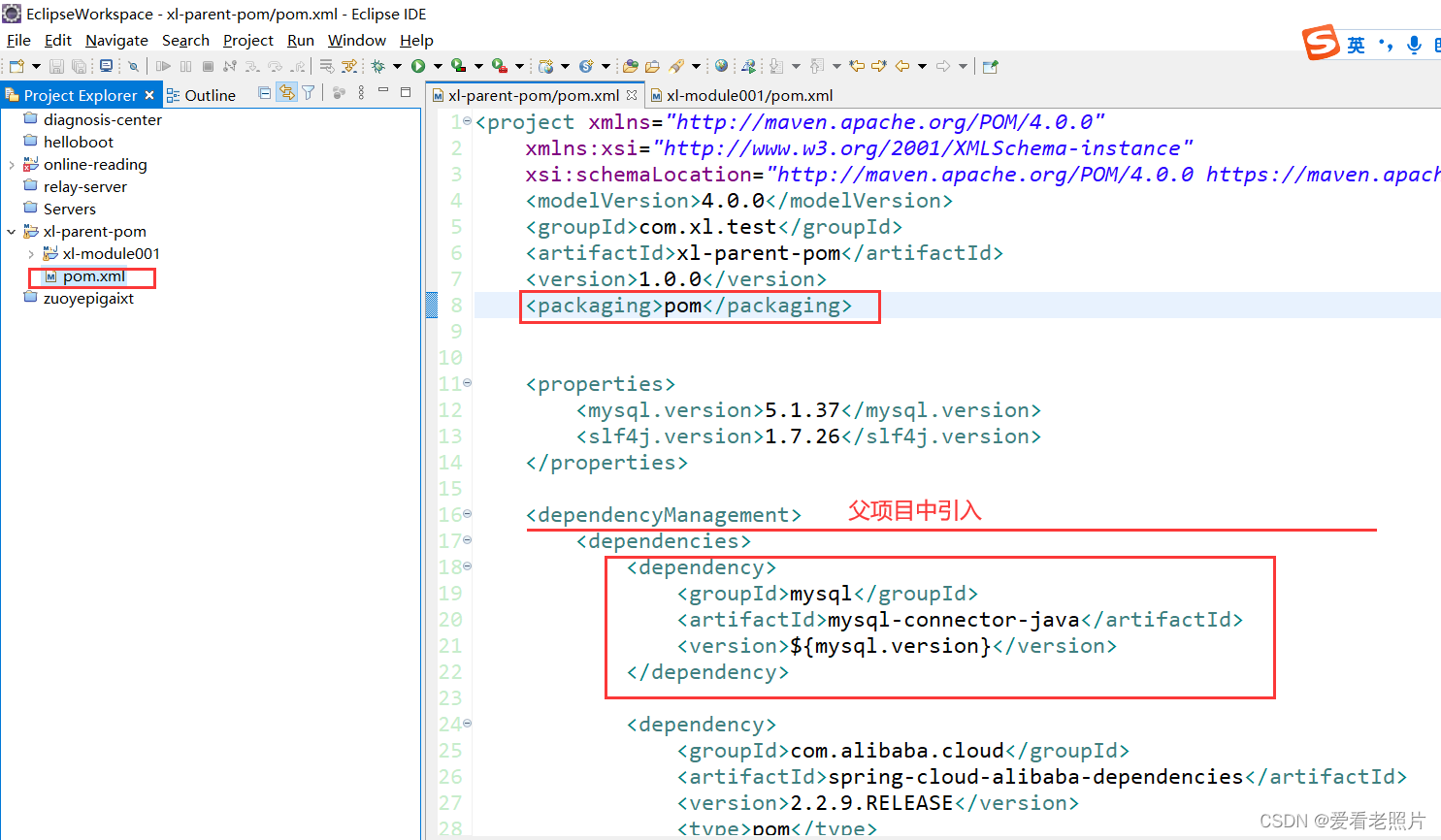1441x840 pixels.
Task: Open the Coverage dropdown arrow
Action: pos(478,66)
